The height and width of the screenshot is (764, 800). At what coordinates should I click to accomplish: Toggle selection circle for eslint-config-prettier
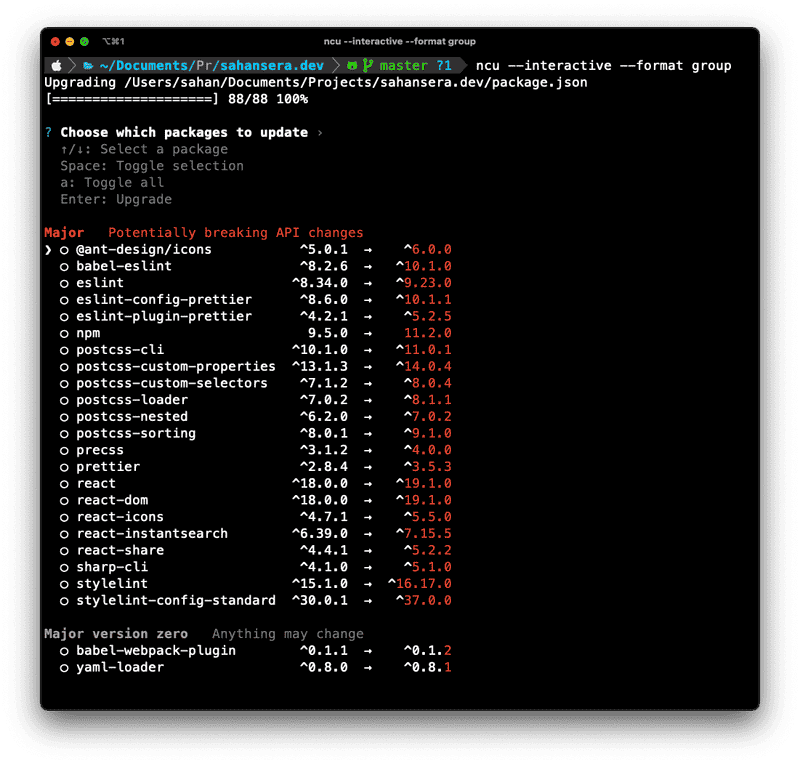click(x=64, y=300)
